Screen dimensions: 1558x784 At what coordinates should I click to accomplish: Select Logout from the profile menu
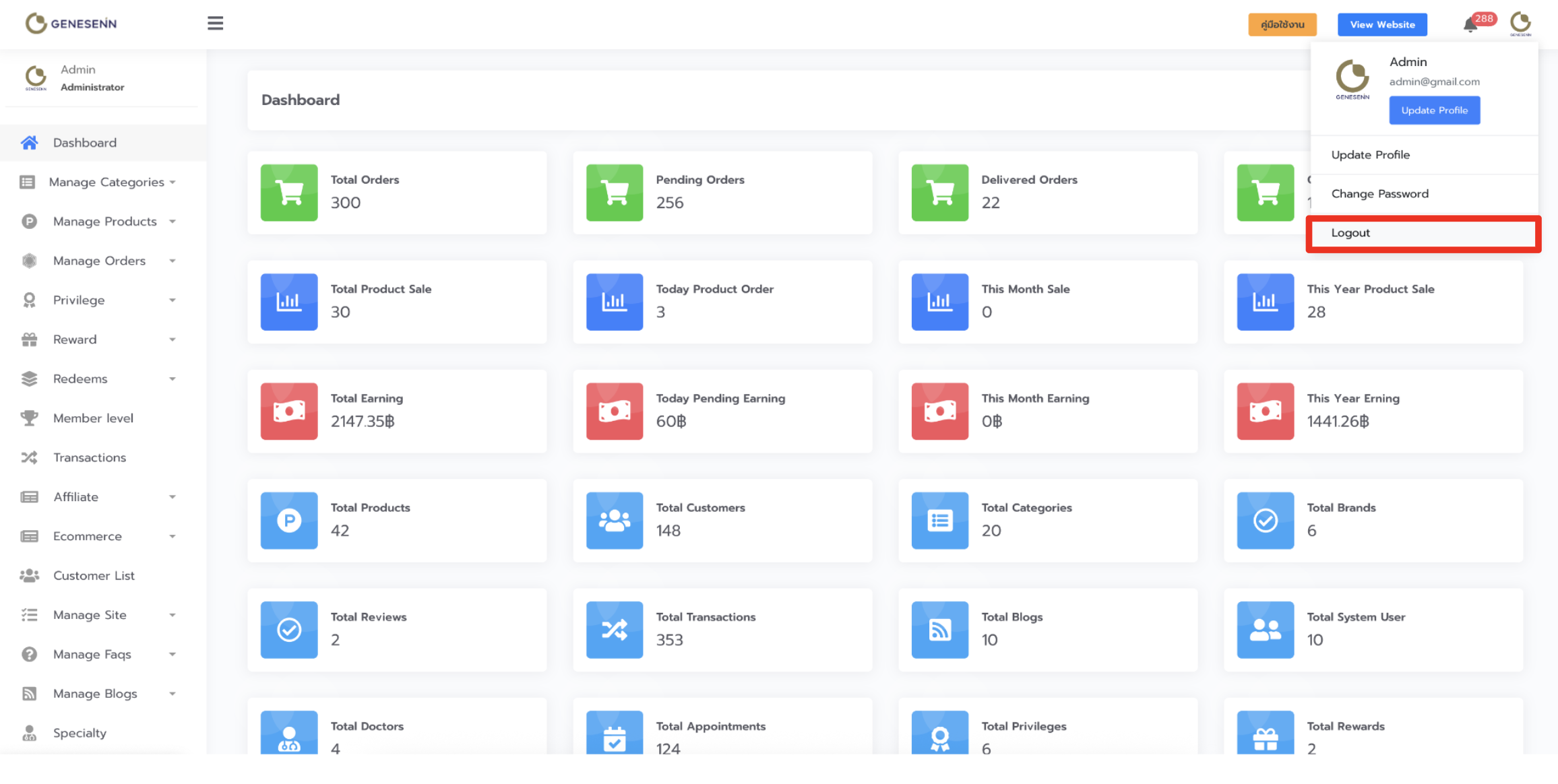[x=1351, y=233]
